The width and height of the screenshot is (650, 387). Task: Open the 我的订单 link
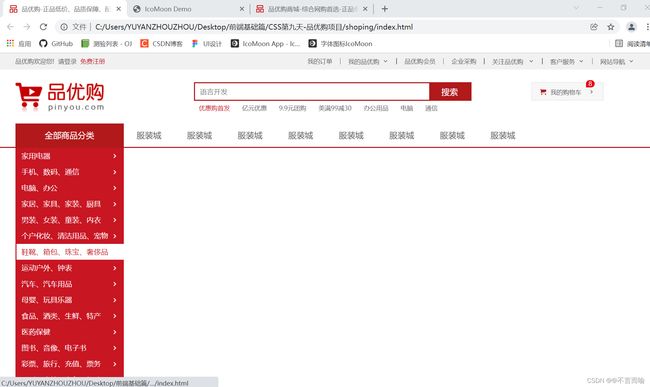click(320, 61)
